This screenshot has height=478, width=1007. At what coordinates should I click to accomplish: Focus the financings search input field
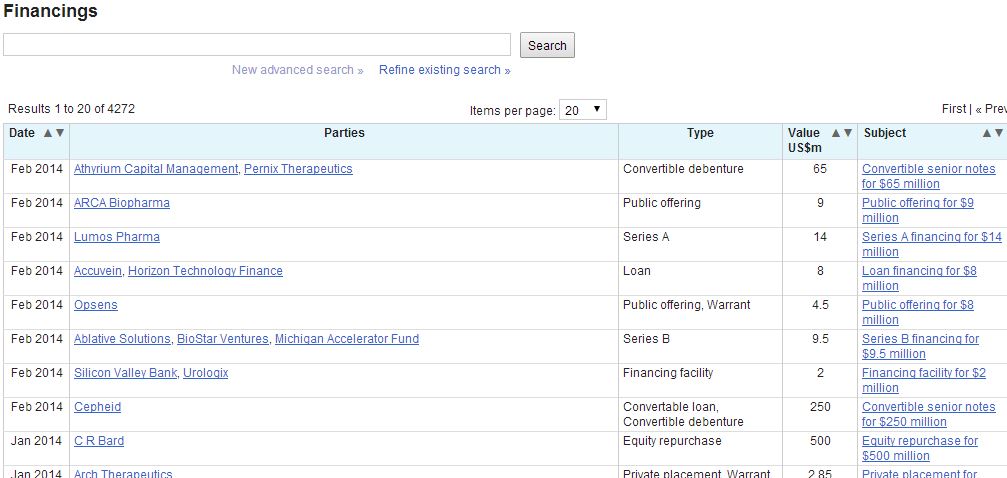(x=257, y=45)
